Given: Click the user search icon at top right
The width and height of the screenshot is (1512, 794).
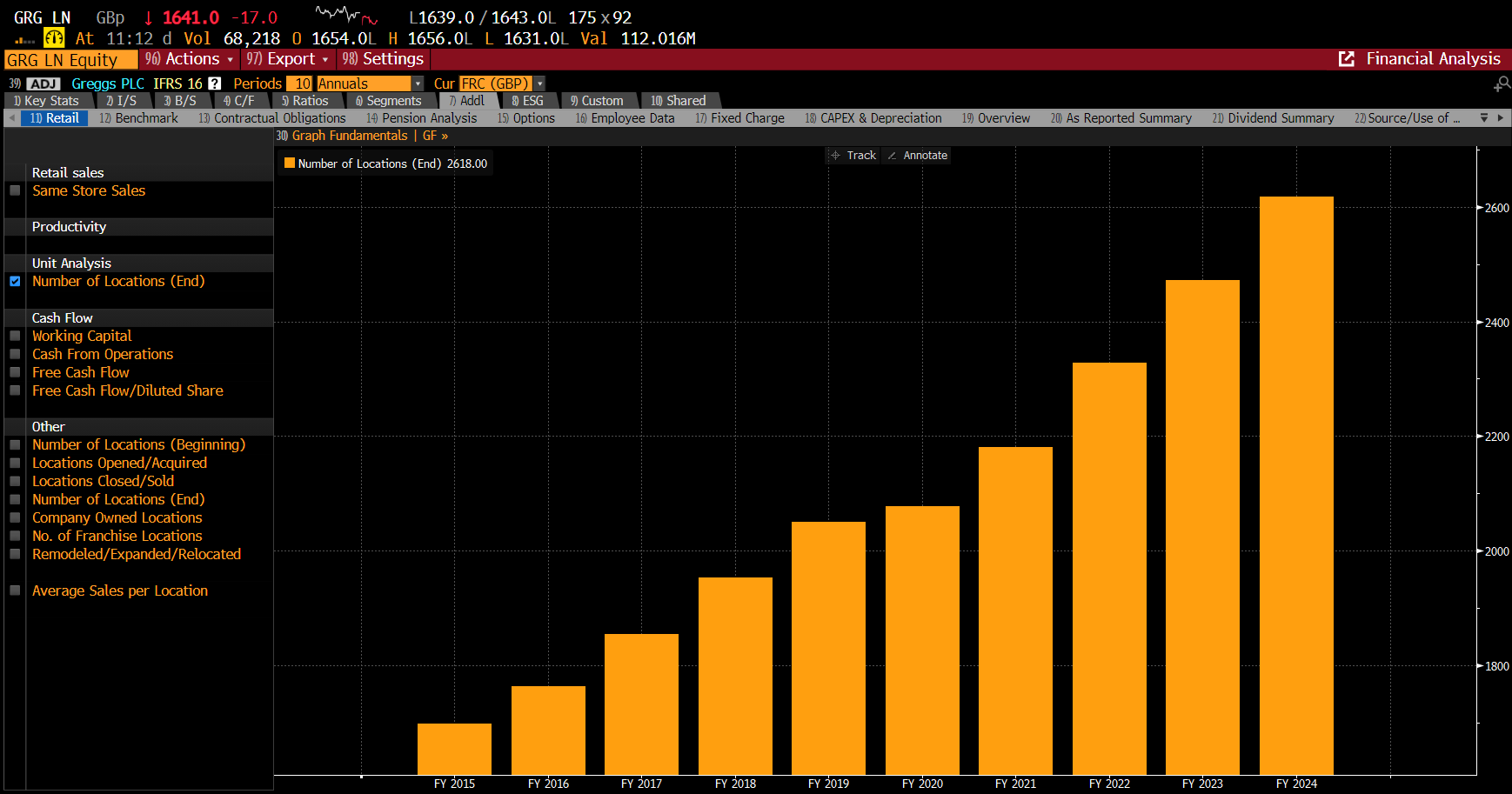Looking at the screenshot, I should [1502, 83].
